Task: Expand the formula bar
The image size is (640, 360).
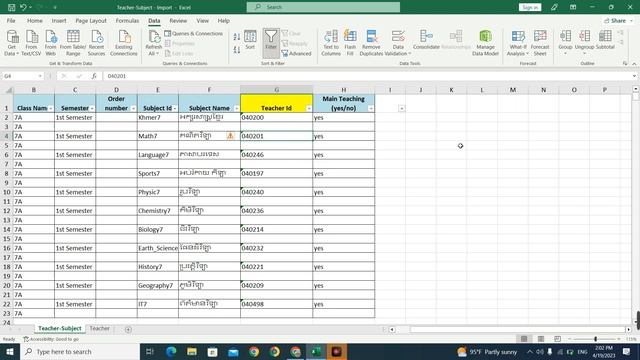Action: pos(634,76)
